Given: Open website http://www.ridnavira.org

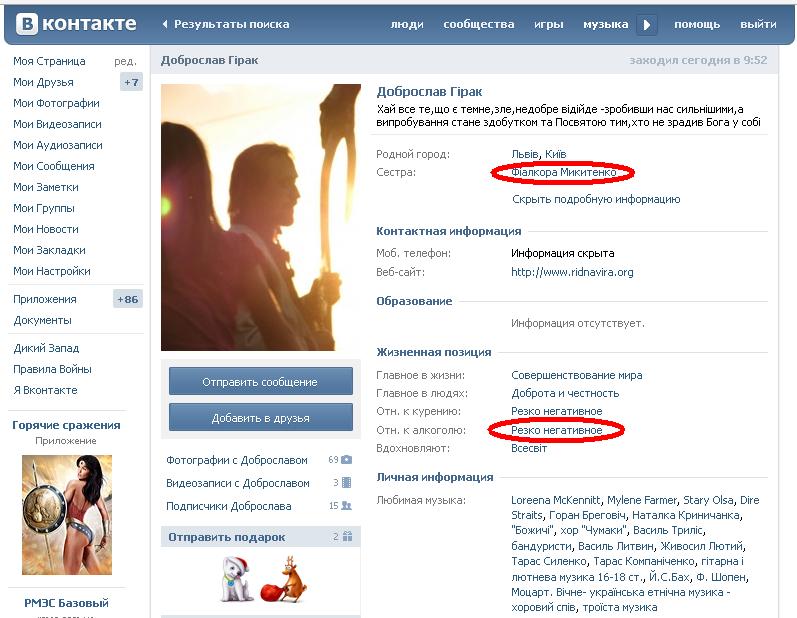Looking at the screenshot, I should point(572,272).
